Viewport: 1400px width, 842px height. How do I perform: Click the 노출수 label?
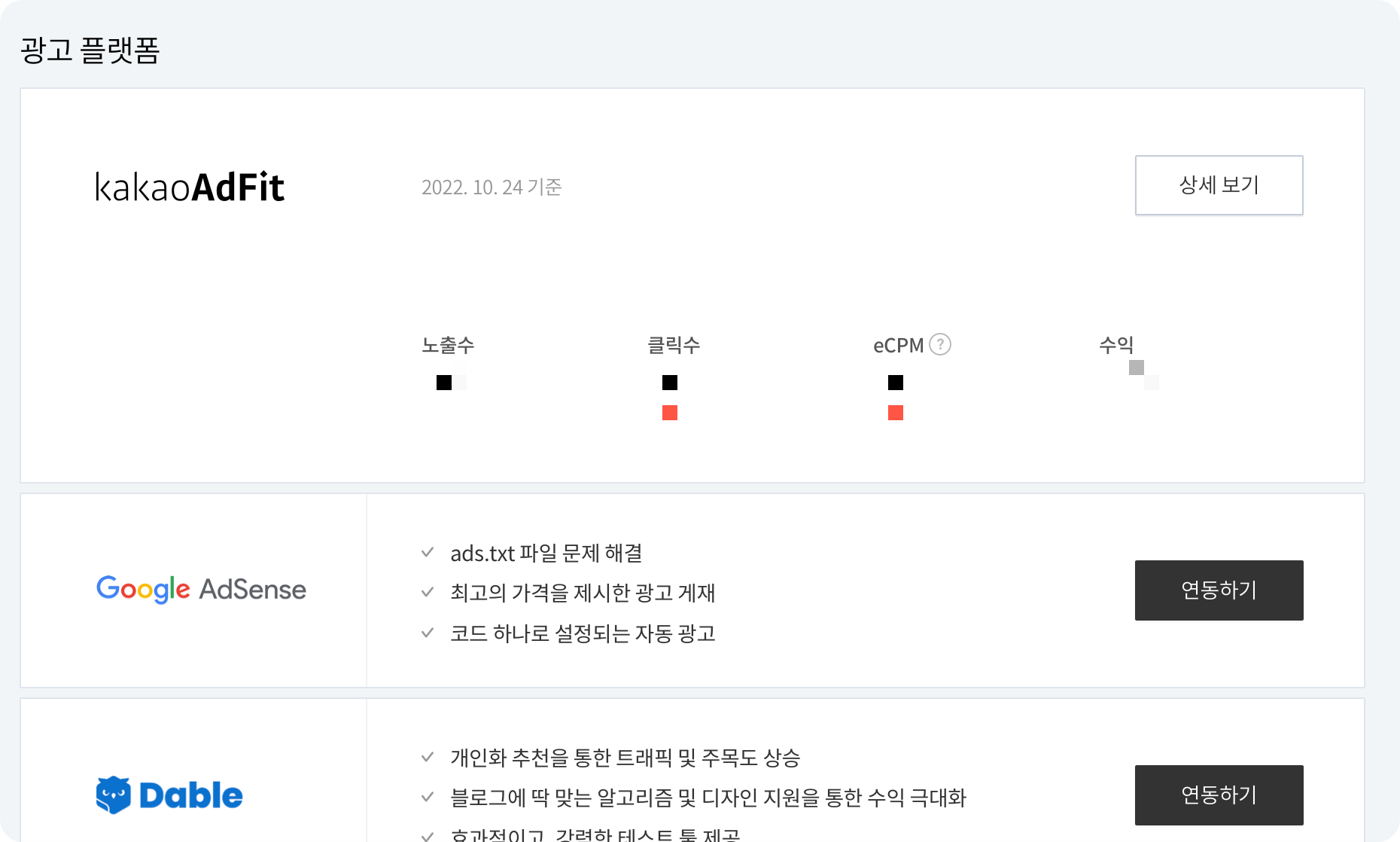coord(448,345)
